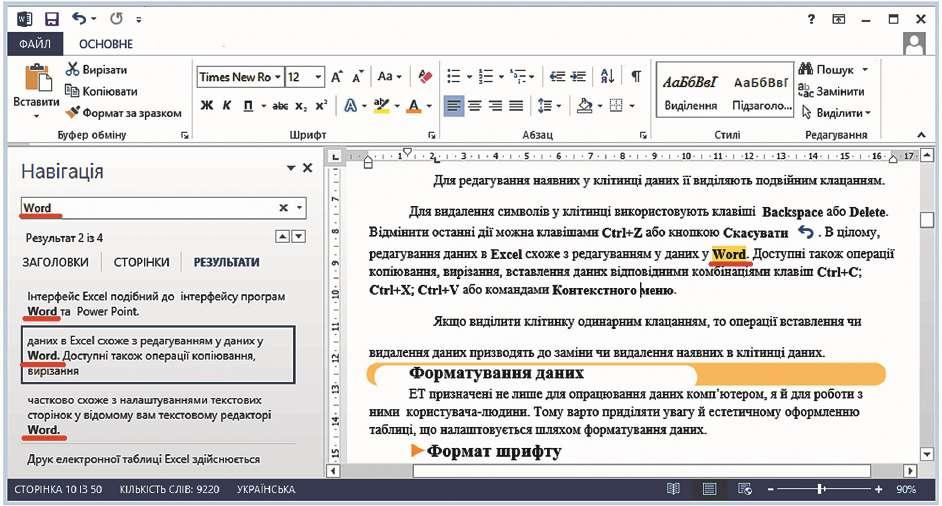Apply red font color A
This screenshot has height=506, width=942.
click(x=413, y=106)
